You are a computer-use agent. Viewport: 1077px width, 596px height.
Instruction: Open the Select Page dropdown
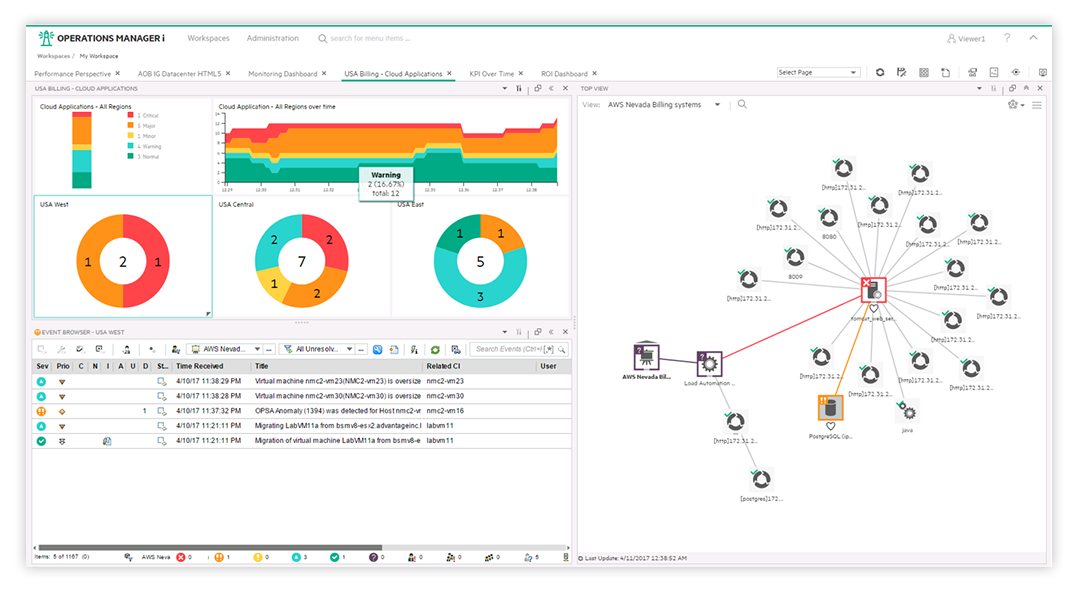(x=818, y=72)
